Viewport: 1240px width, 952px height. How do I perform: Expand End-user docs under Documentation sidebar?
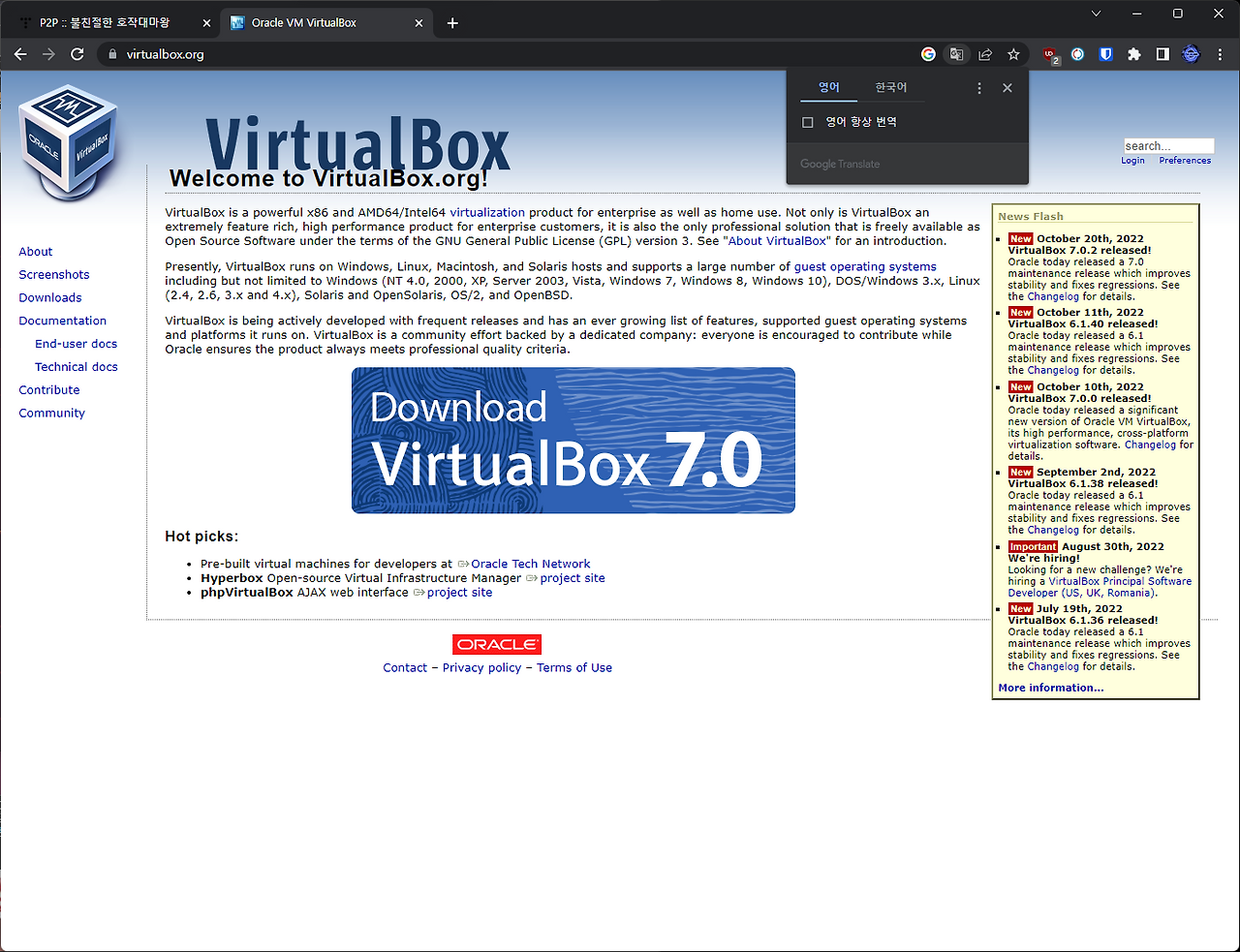click(x=76, y=343)
